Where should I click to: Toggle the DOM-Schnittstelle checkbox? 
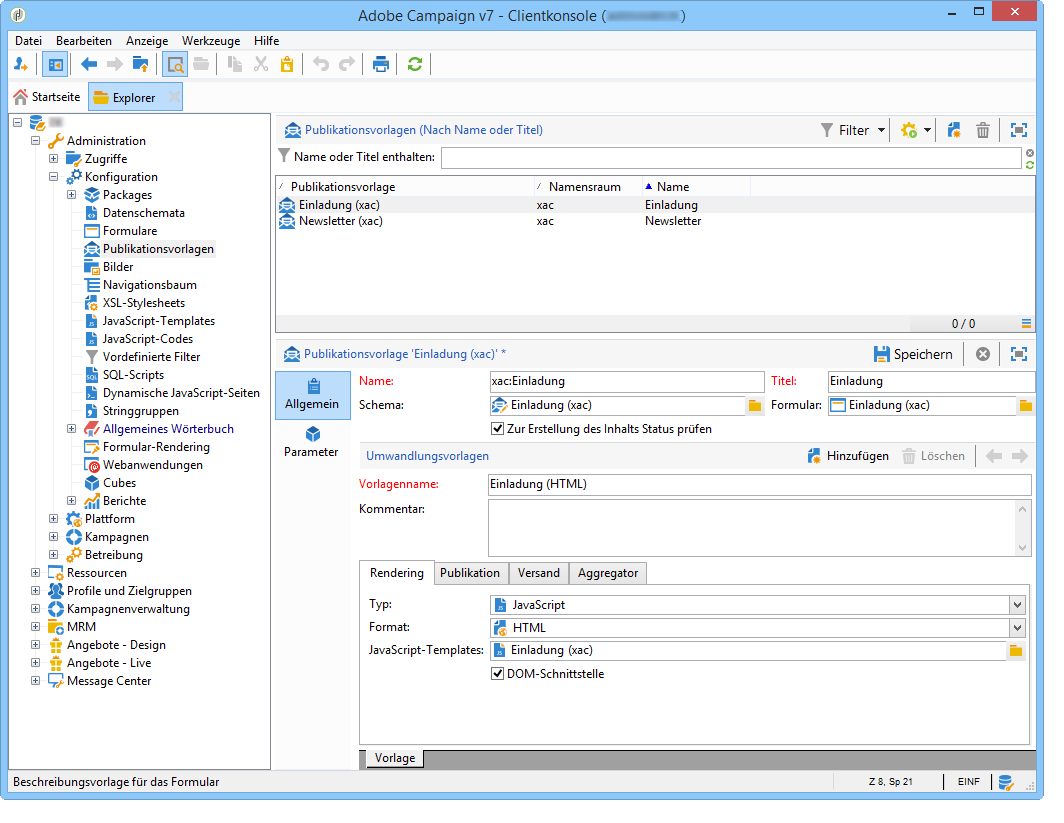[x=497, y=674]
